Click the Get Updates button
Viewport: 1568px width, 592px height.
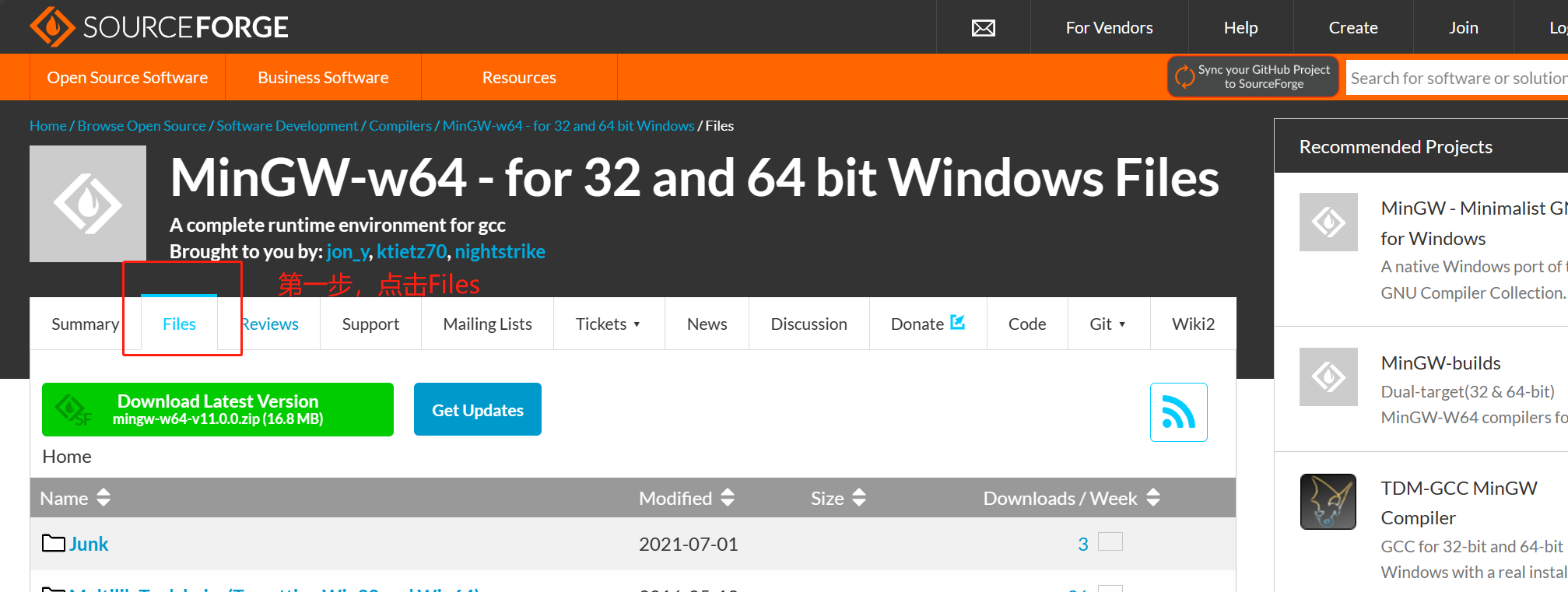(478, 409)
